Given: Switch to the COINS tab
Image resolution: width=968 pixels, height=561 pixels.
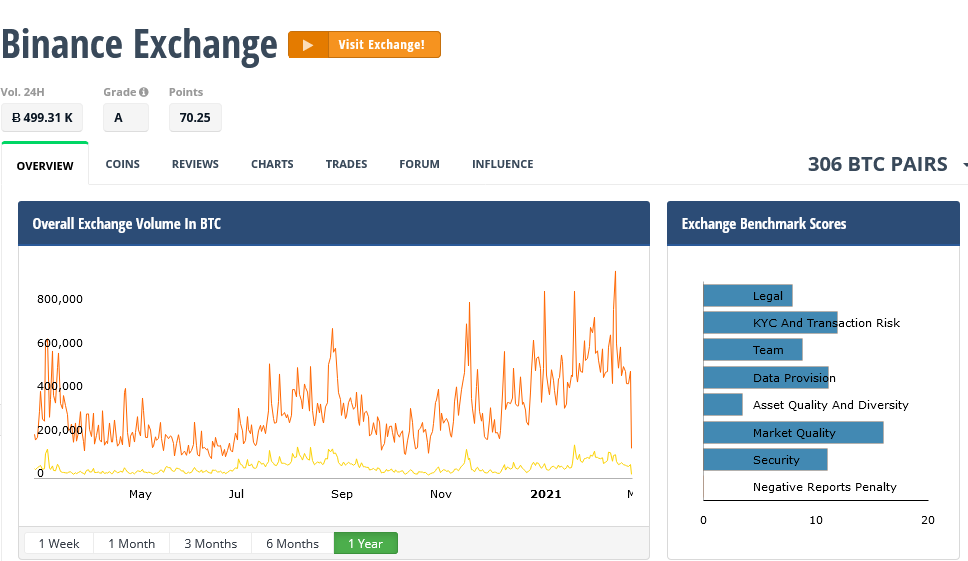Looking at the screenshot, I should point(122,164).
